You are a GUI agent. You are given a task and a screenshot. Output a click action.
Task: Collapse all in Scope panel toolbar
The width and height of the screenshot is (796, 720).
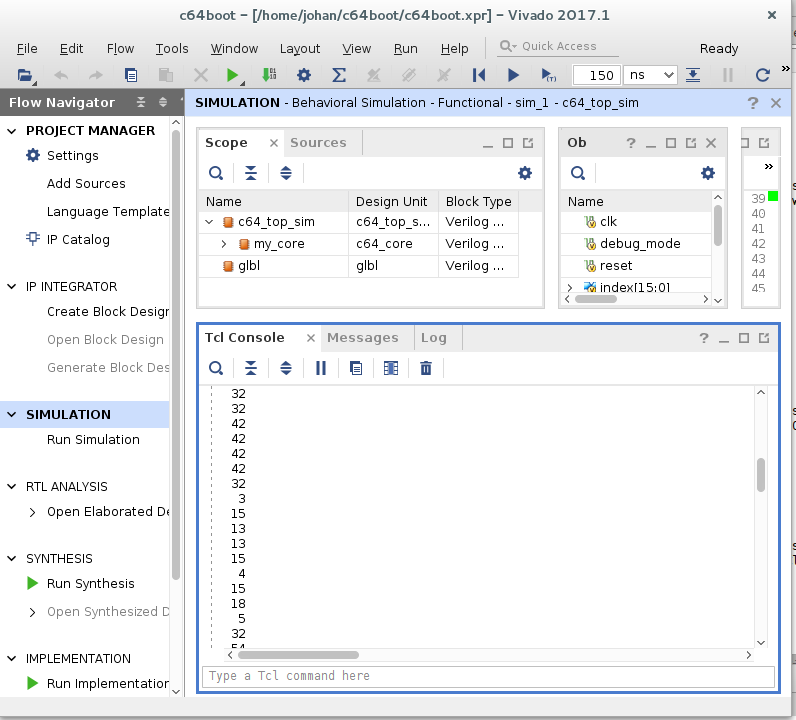251,173
